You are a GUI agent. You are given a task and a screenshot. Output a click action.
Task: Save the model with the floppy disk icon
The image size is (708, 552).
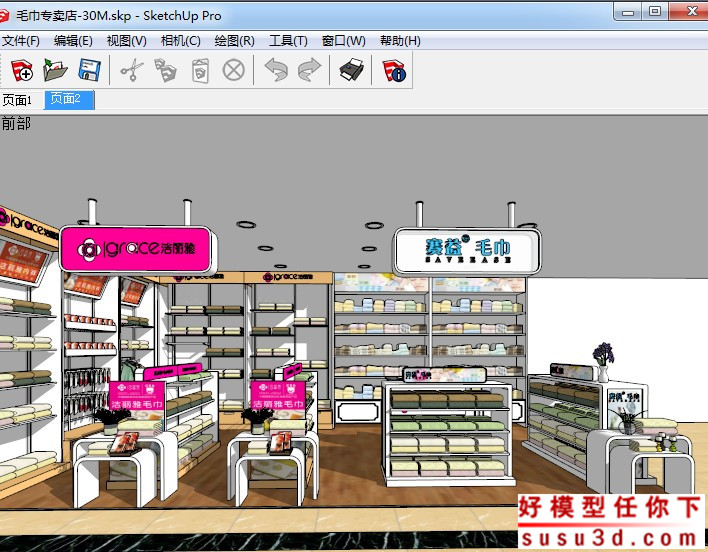point(89,70)
